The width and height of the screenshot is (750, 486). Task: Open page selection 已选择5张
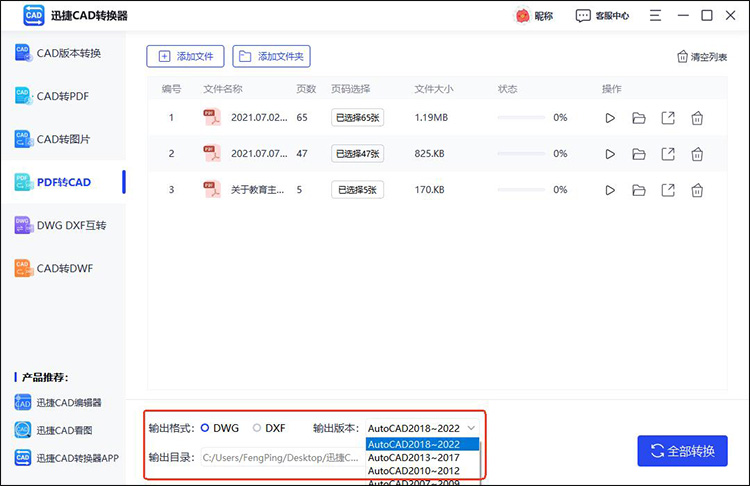coord(357,190)
